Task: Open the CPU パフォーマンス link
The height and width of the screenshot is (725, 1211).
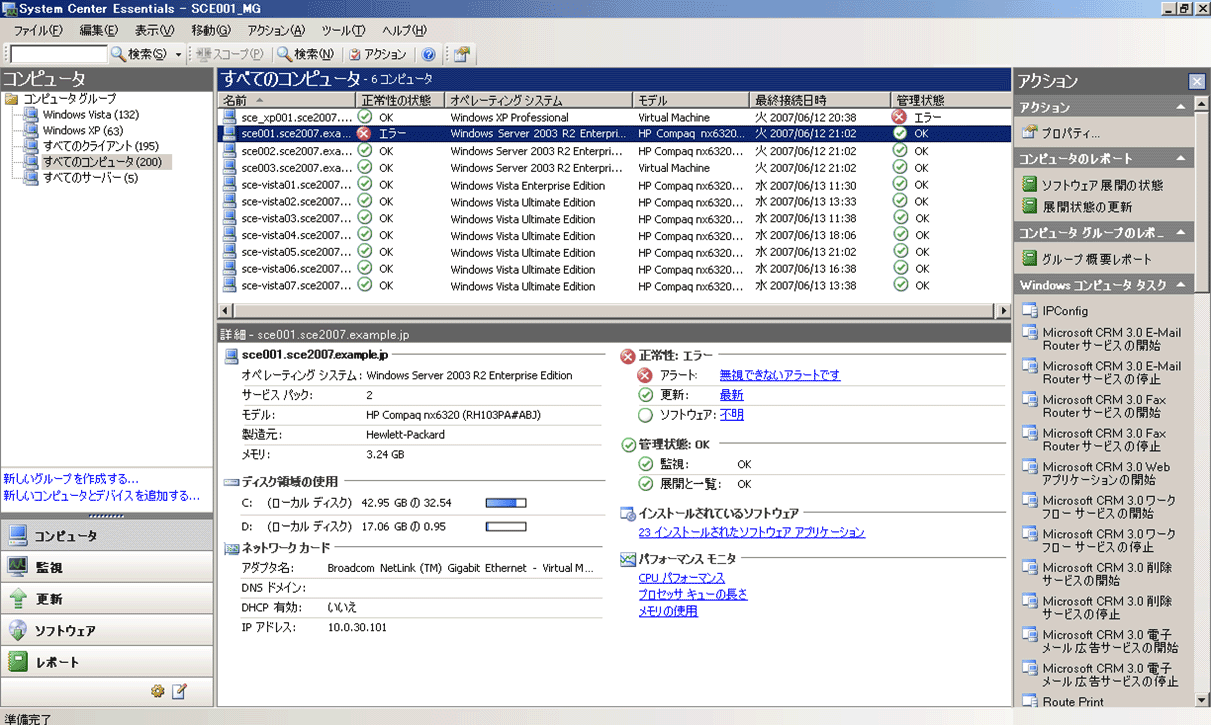Action: tap(682, 578)
